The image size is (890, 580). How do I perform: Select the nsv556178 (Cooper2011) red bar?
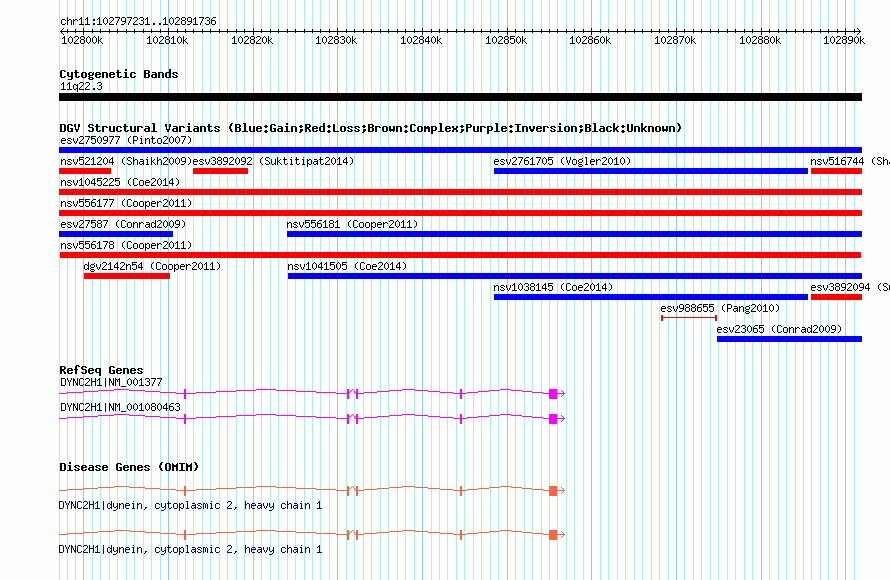460,255
